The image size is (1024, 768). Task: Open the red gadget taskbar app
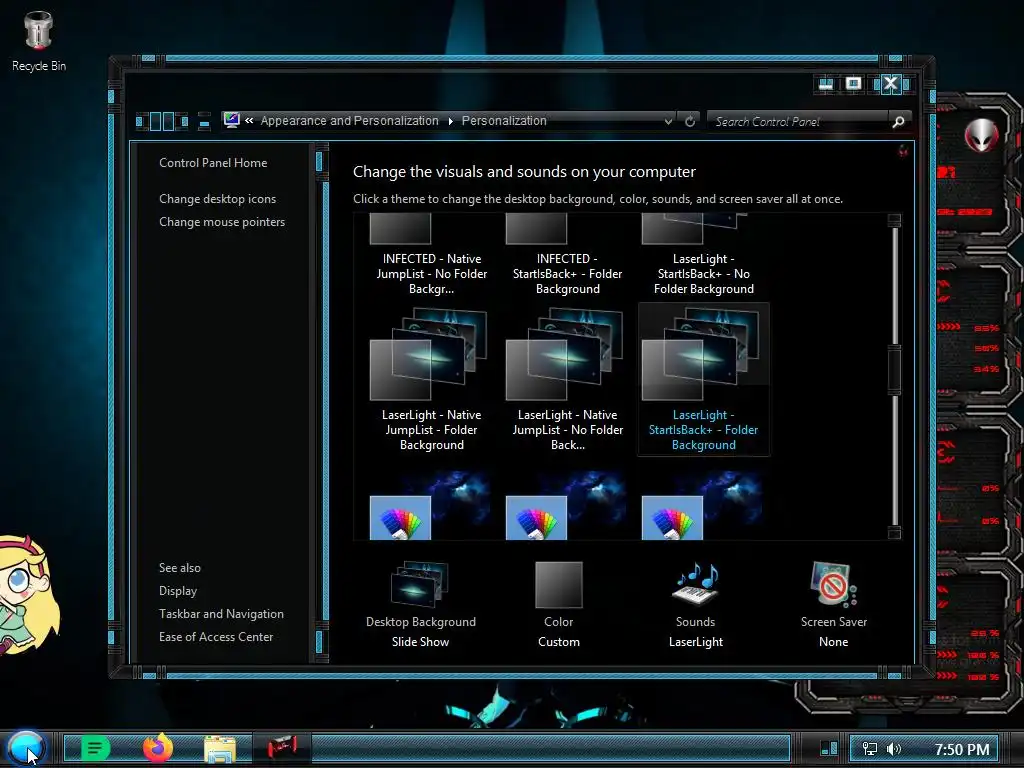(x=282, y=748)
